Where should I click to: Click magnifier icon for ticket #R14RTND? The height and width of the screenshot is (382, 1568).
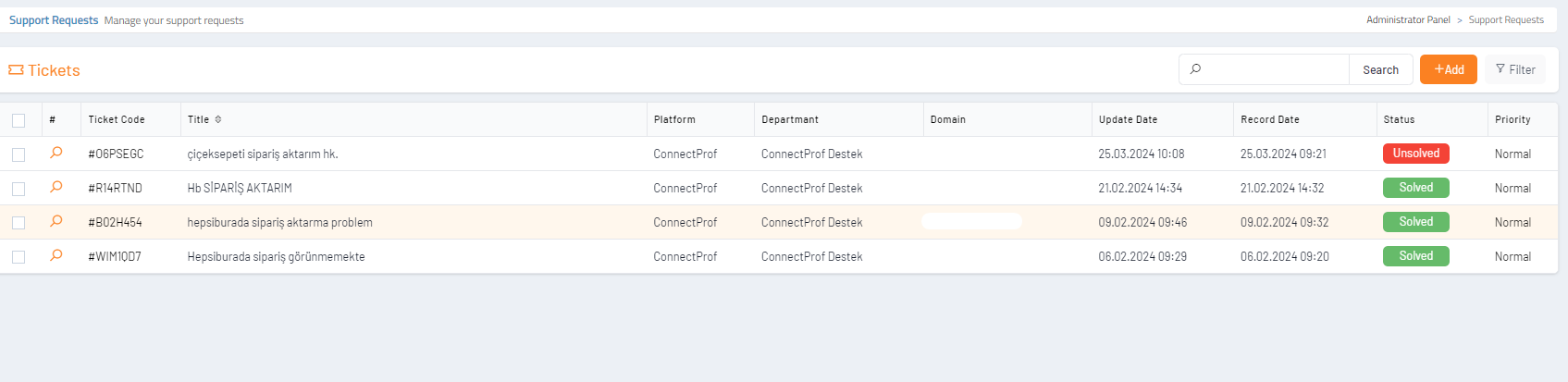tap(56, 188)
